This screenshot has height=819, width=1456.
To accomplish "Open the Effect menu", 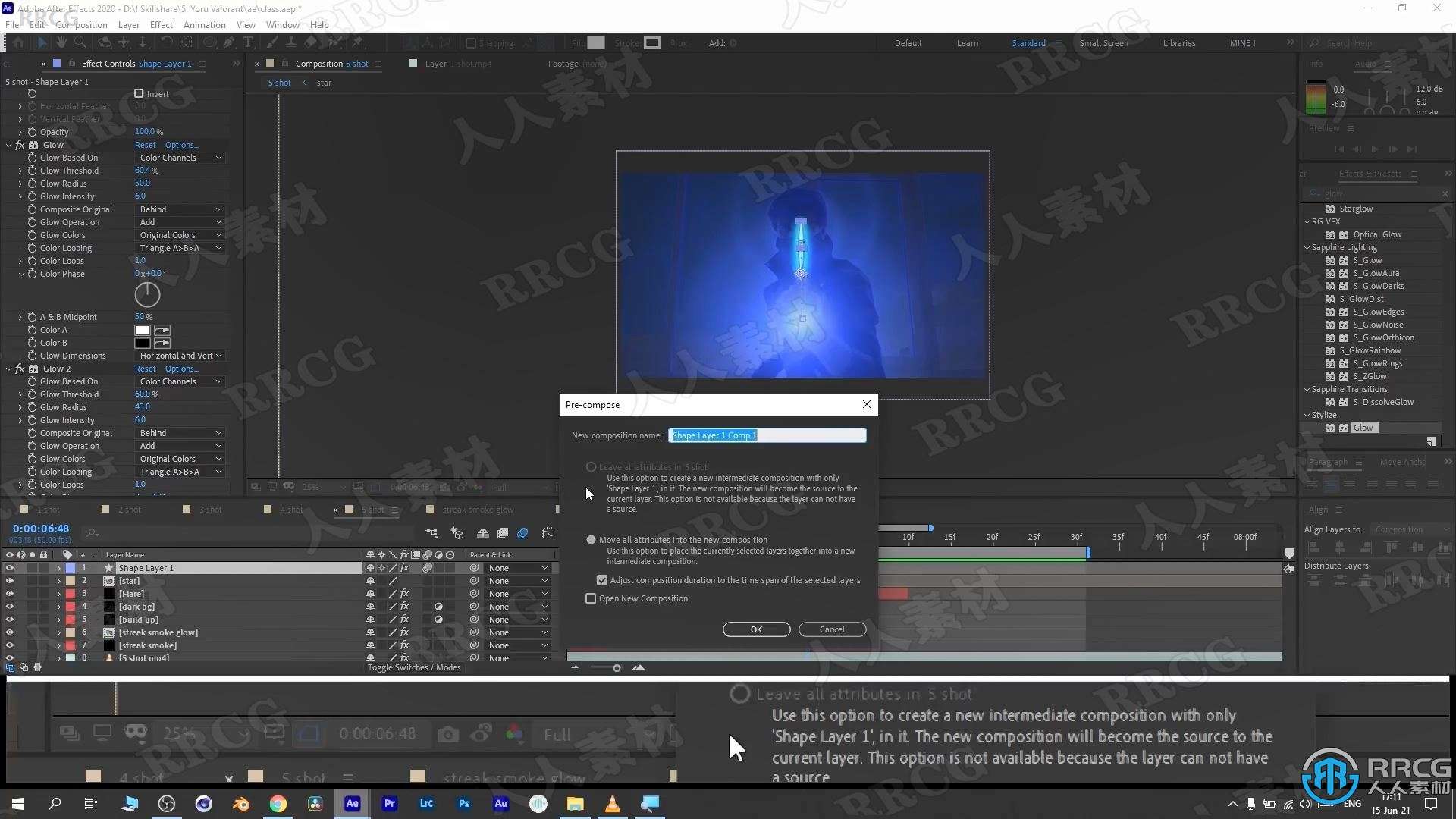I will click(x=162, y=24).
